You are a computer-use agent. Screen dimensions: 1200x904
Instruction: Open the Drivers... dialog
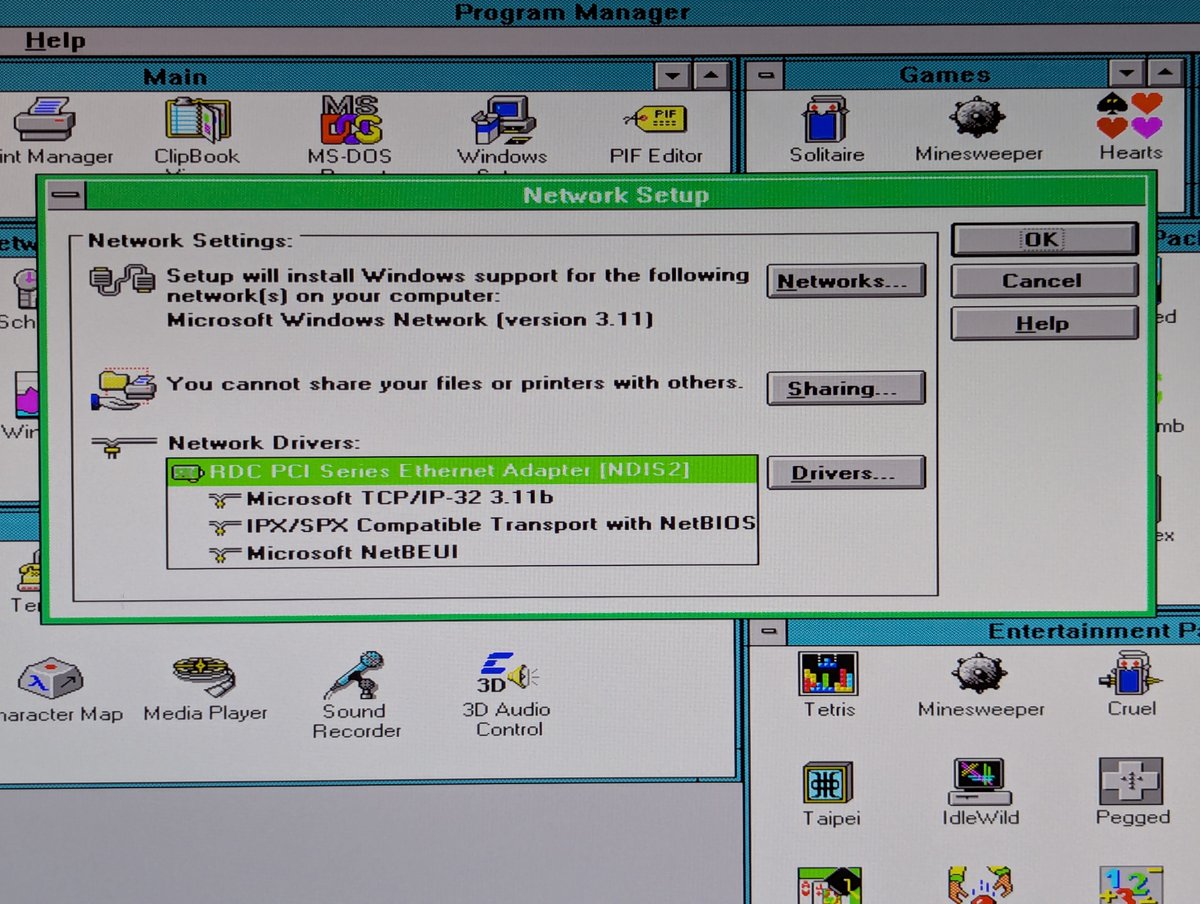click(845, 472)
